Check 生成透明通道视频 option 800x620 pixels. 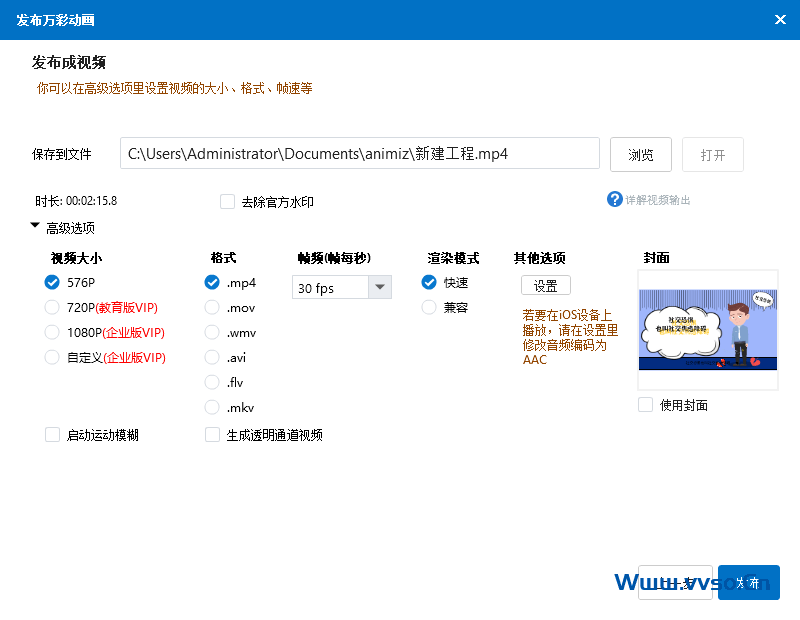point(212,435)
